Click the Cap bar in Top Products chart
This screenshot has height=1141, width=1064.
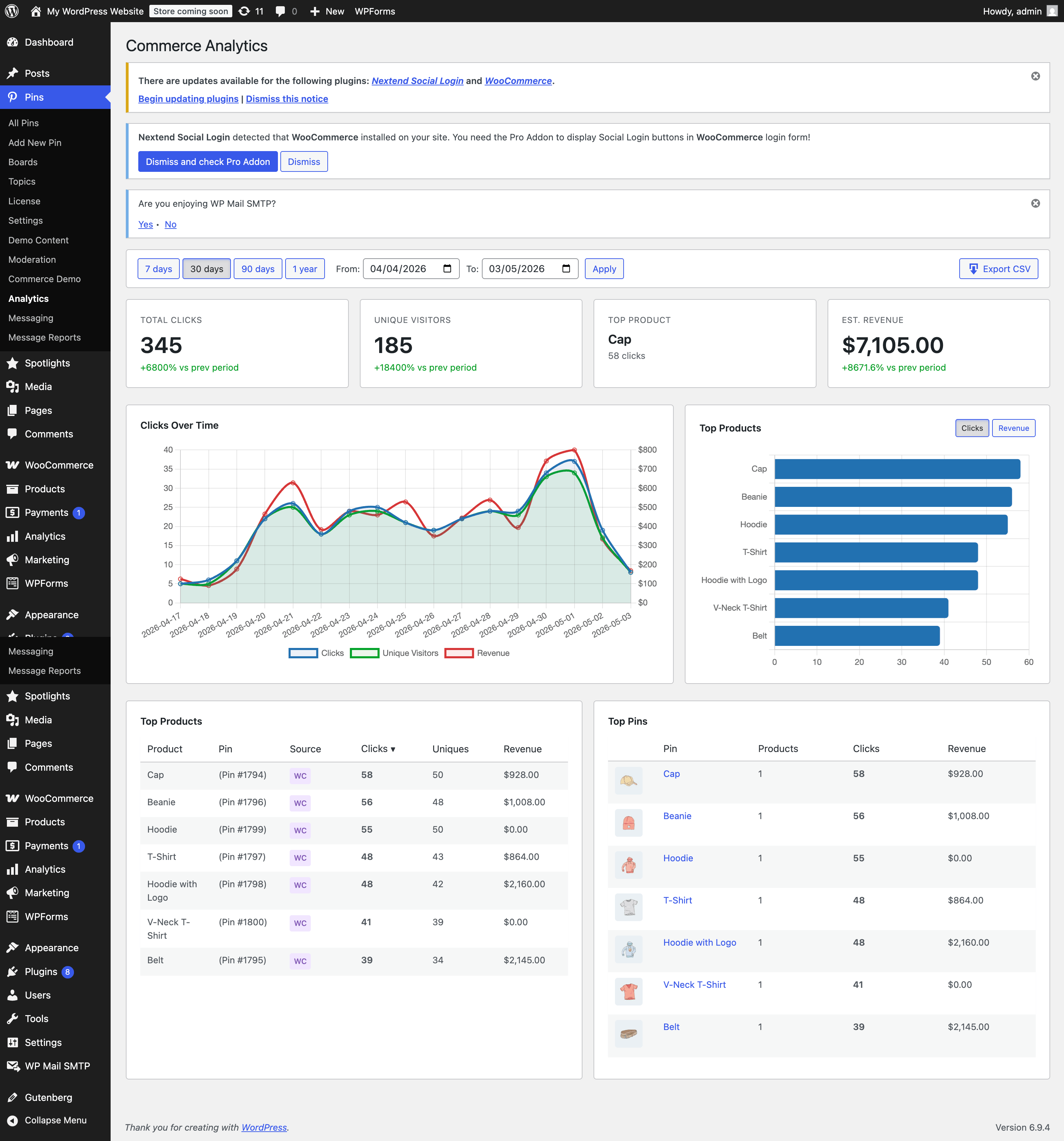(x=897, y=469)
